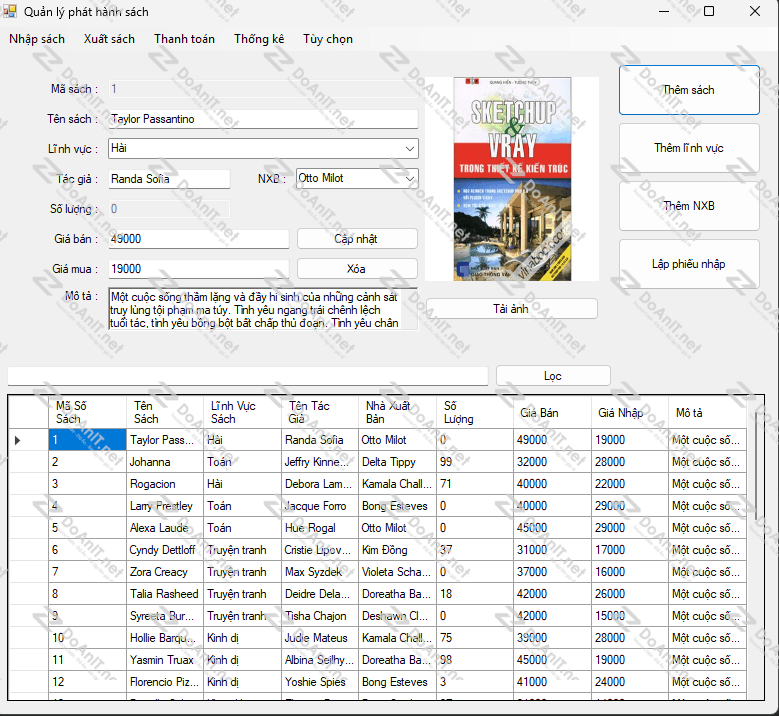Open the Thanh toán menu

pos(184,39)
